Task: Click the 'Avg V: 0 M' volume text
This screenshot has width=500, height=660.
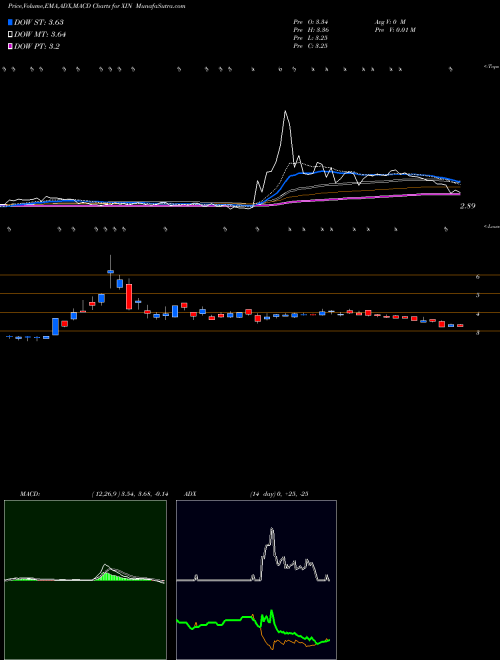Action: [x=389, y=21]
